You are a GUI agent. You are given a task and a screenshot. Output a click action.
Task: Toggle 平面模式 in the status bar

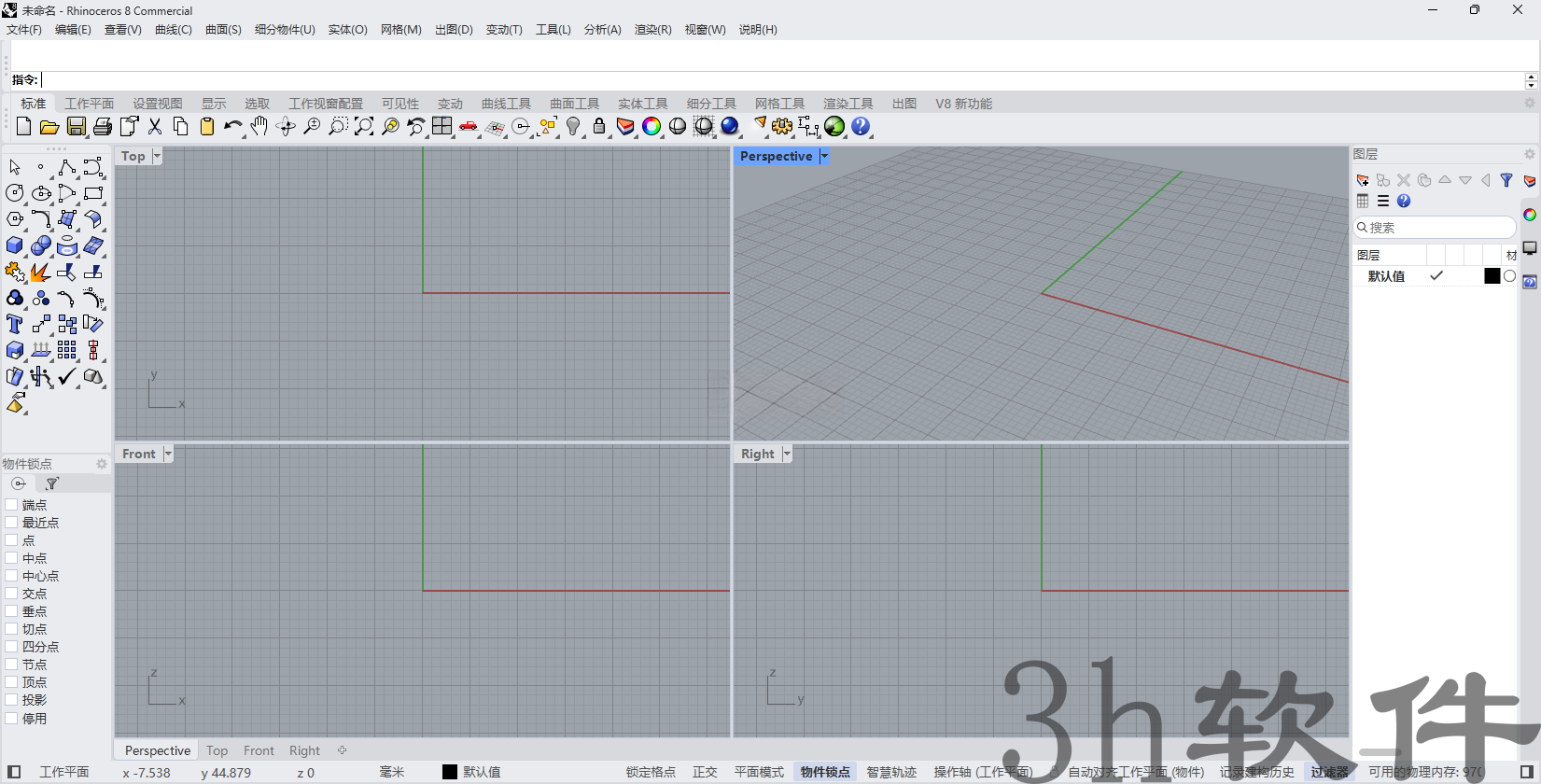pos(759,772)
